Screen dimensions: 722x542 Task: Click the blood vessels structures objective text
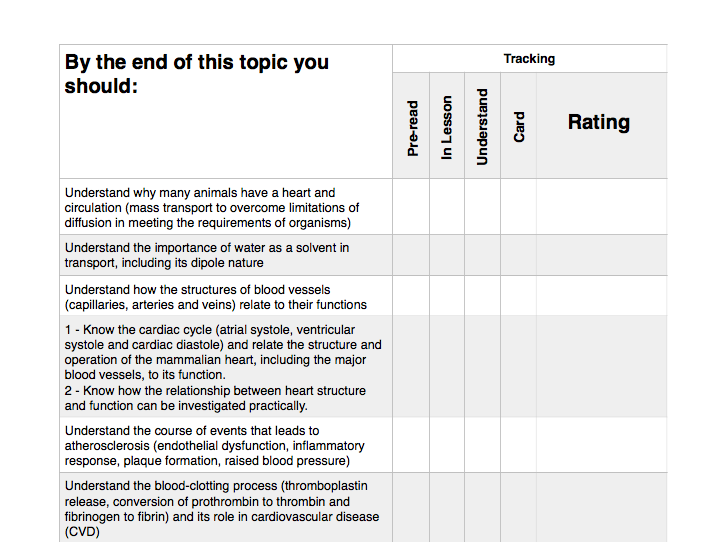coord(215,297)
